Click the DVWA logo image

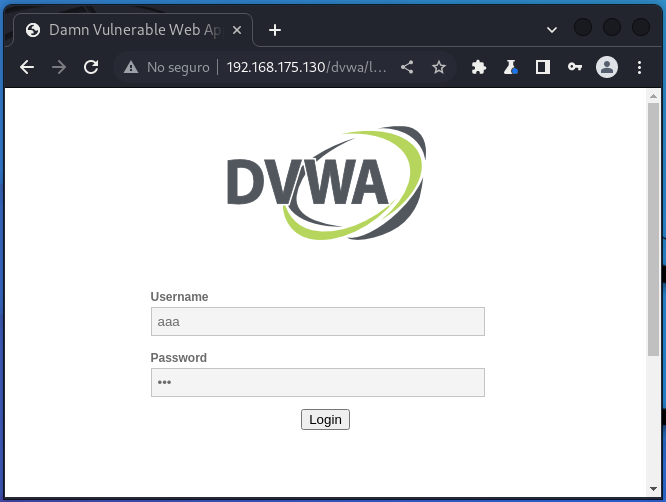326,183
